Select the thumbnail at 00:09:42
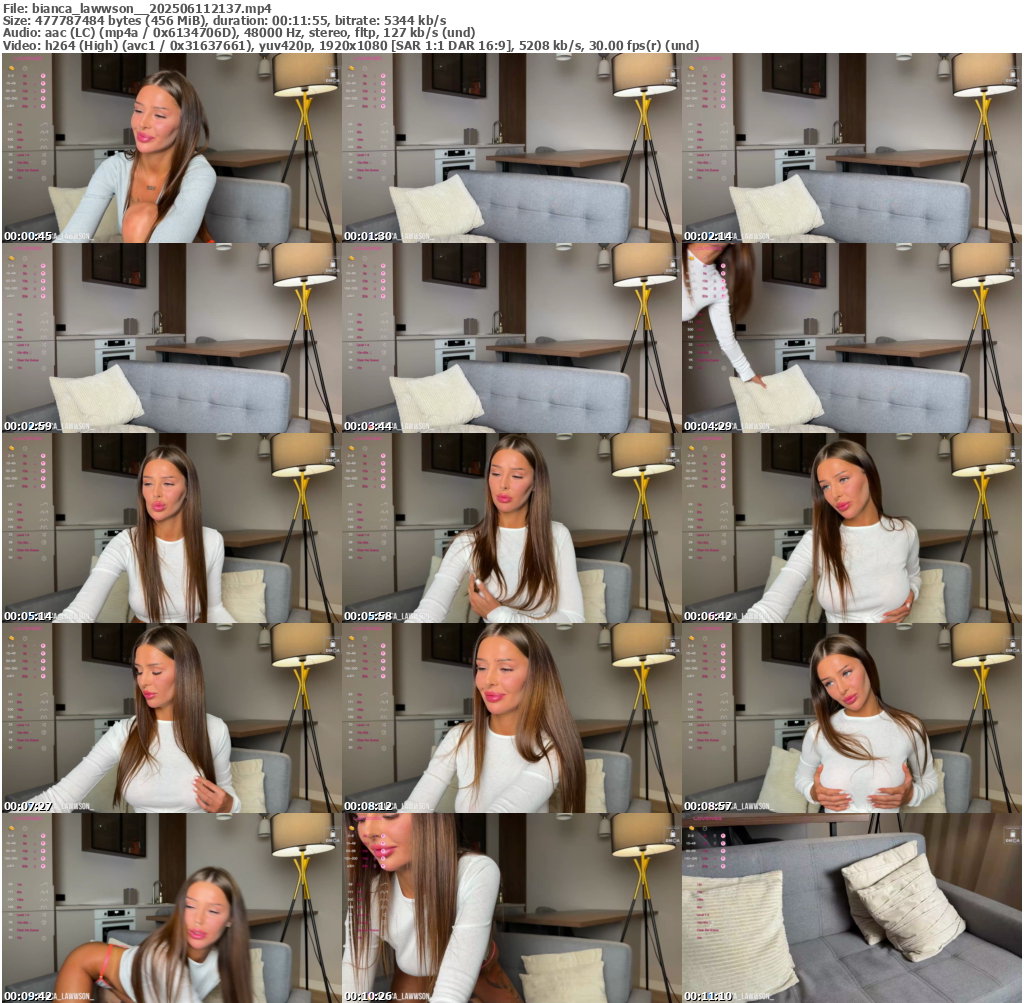1024x1003 pixels. (x=171, y=908)
